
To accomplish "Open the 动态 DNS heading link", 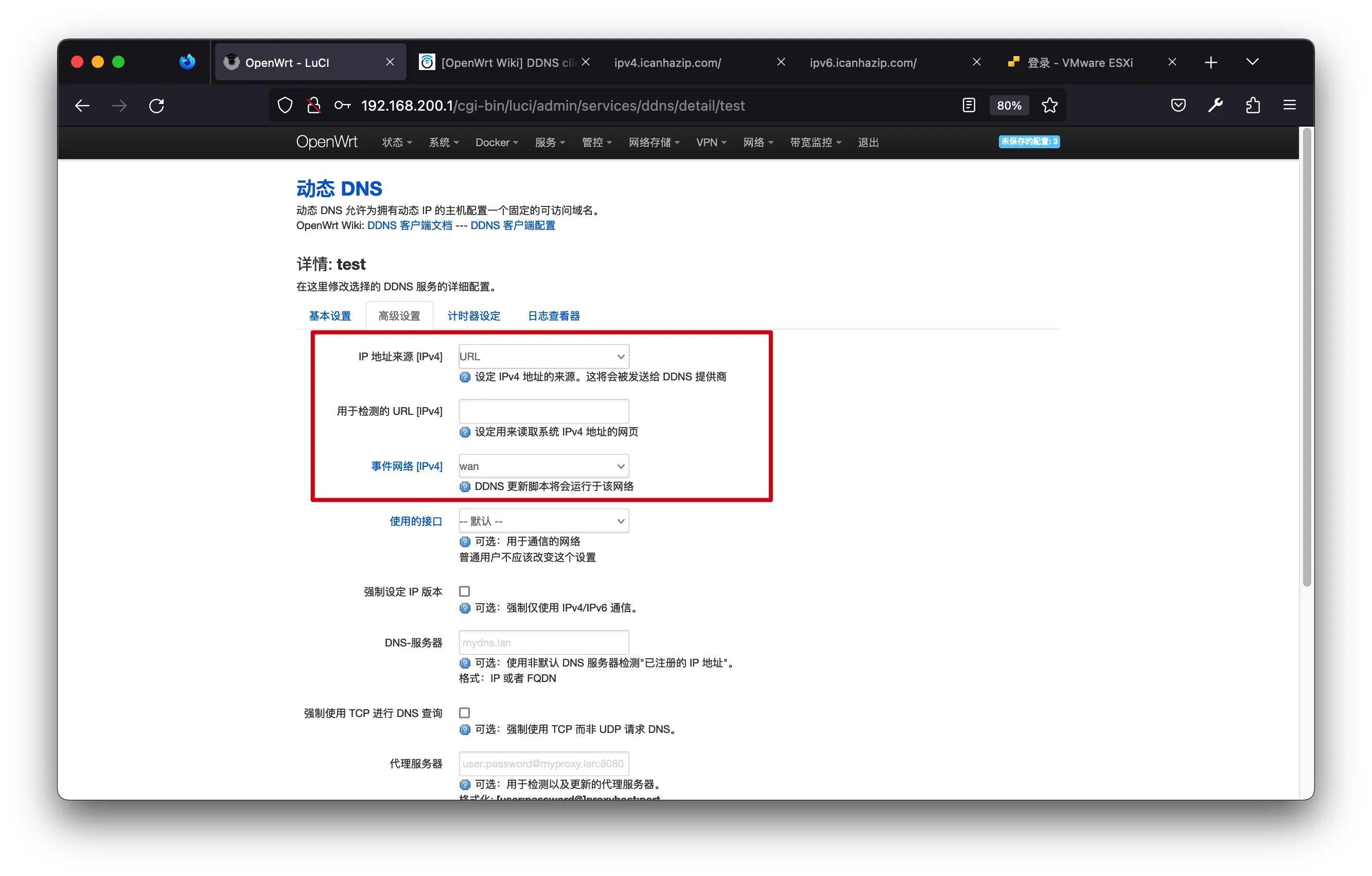I will 339,189.
